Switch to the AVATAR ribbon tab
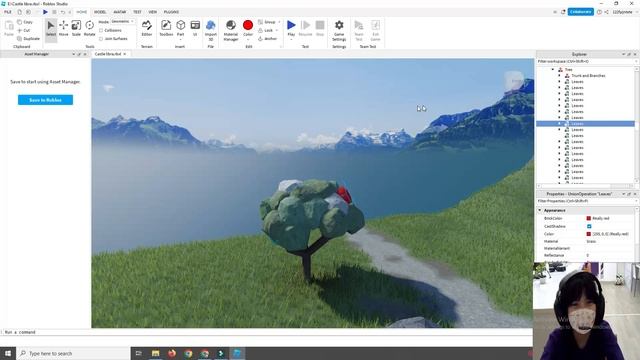Viewport: 640px width, 360px height. pos(120,12)
